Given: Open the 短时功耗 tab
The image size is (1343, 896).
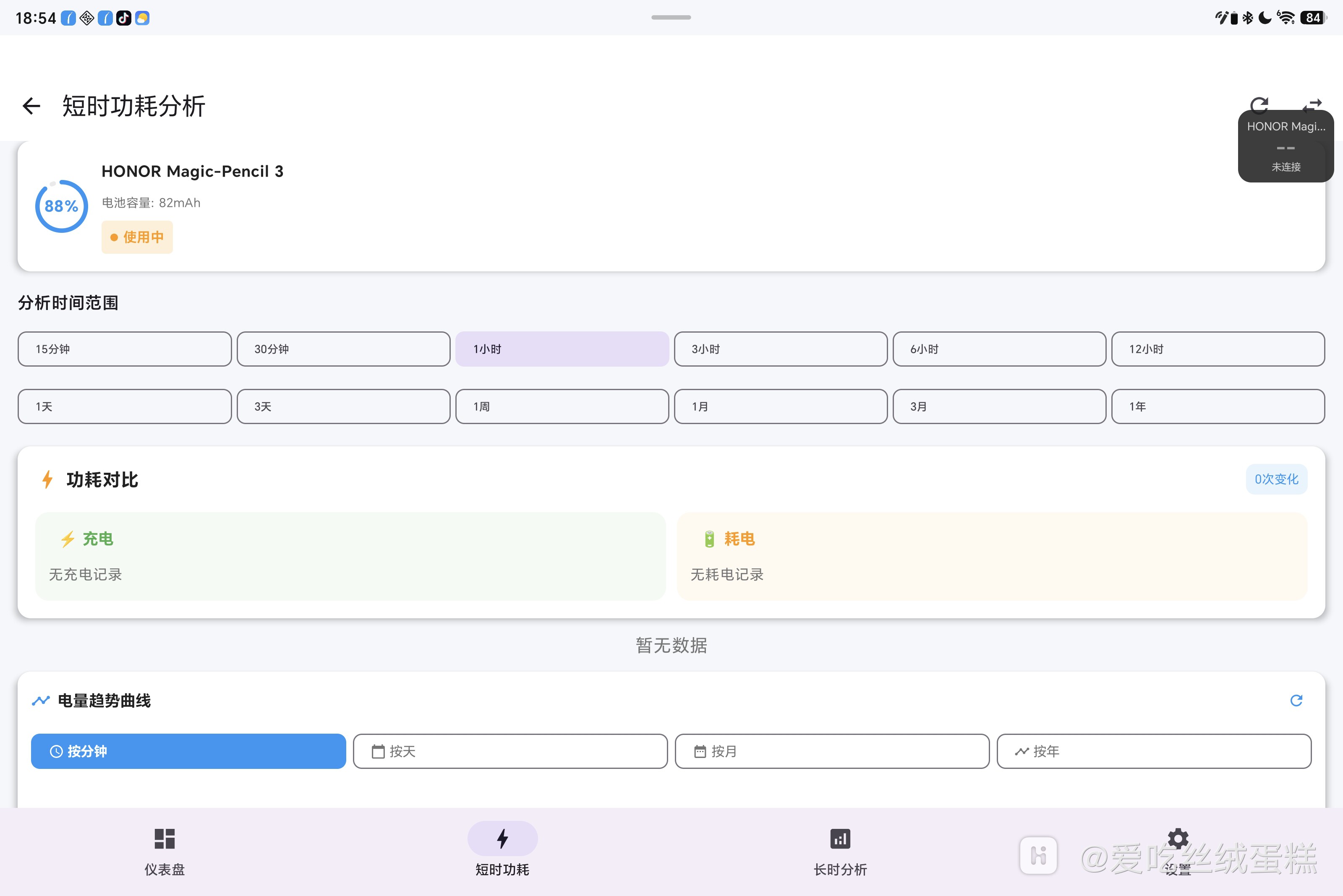Looking at the screenshot, I should [x=502, y=852].
